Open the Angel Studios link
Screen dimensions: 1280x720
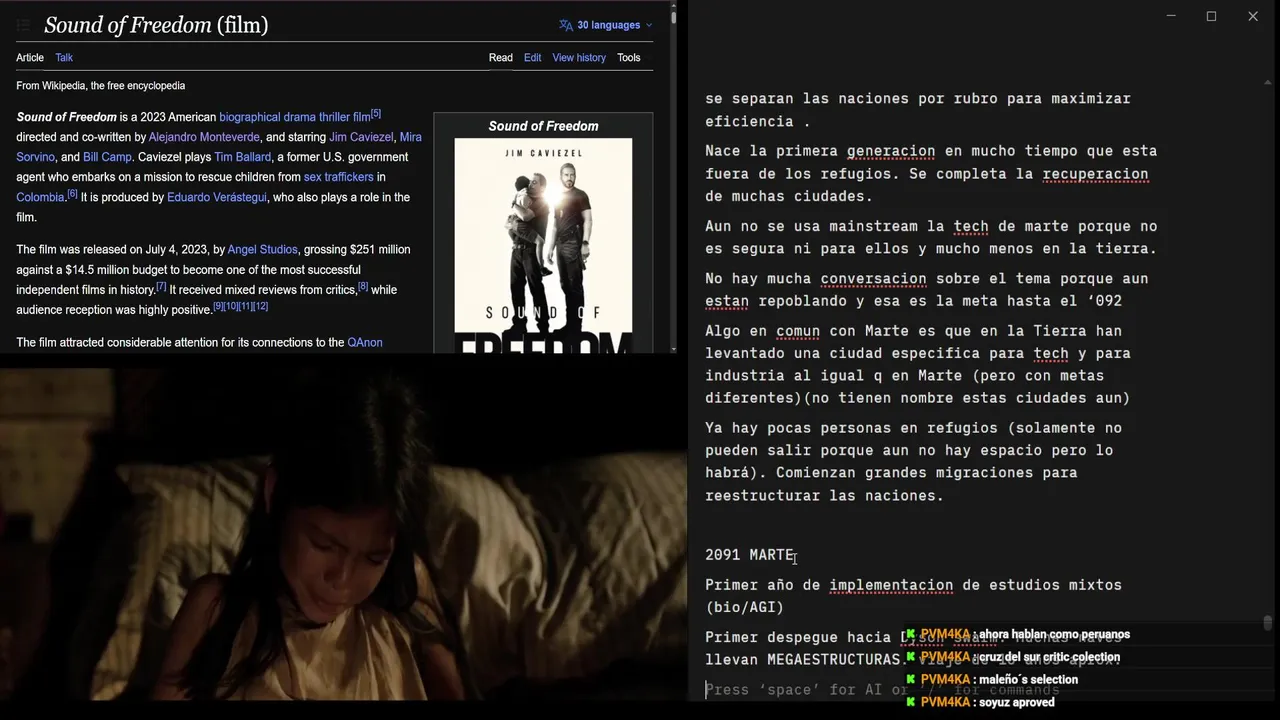click(262, 249)
